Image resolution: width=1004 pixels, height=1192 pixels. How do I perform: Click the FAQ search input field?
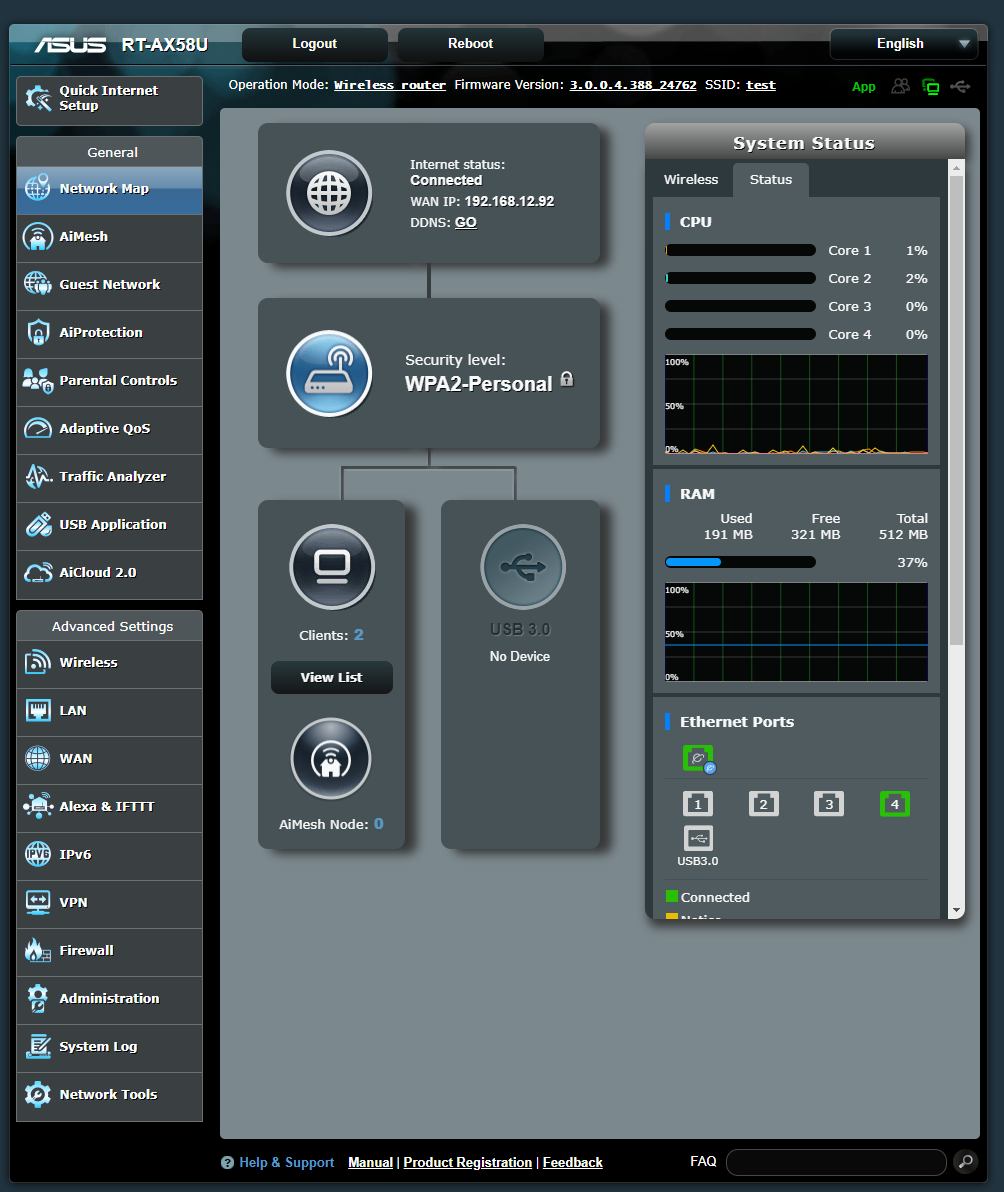(836, 1162)
